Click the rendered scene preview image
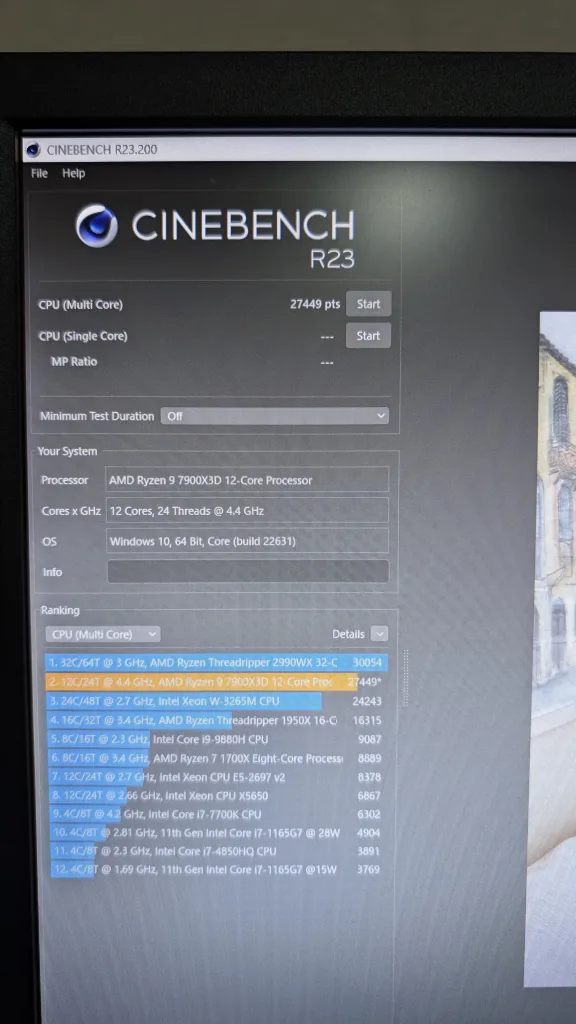This screenshot has height=1024, width=576. pyautogui.click(x=552, y=650)
